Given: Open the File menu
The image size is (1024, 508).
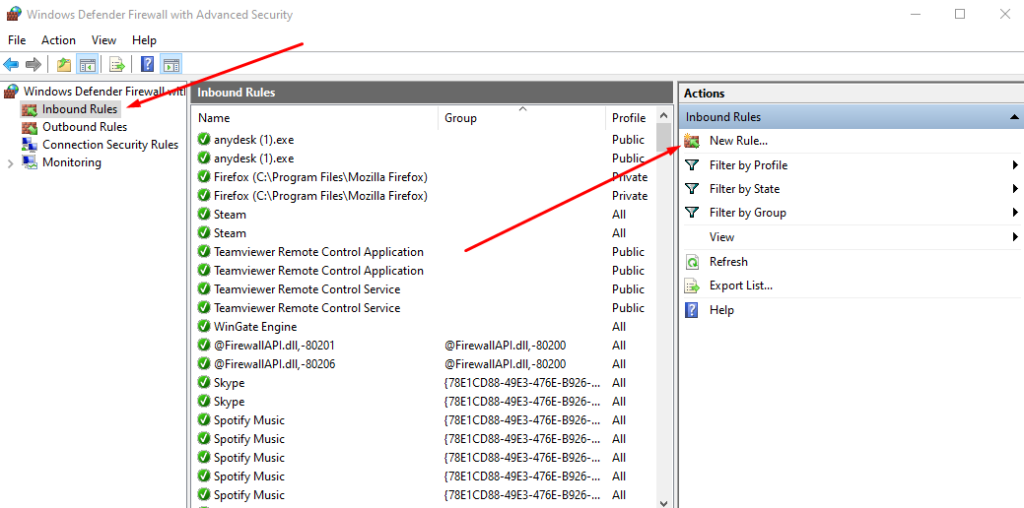Looking at the screenshot, I should [17, 40].
